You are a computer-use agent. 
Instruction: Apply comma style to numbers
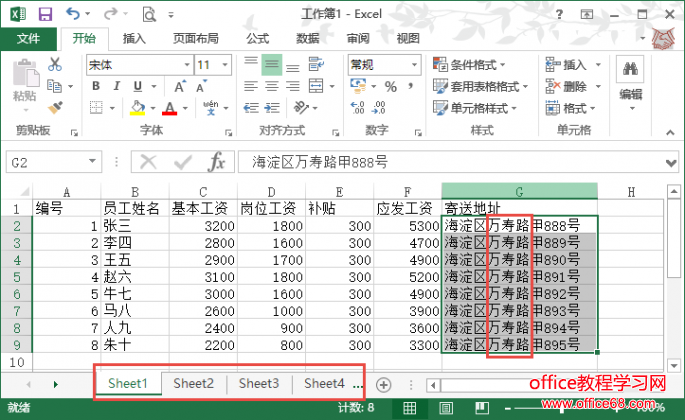coord(411,86)
